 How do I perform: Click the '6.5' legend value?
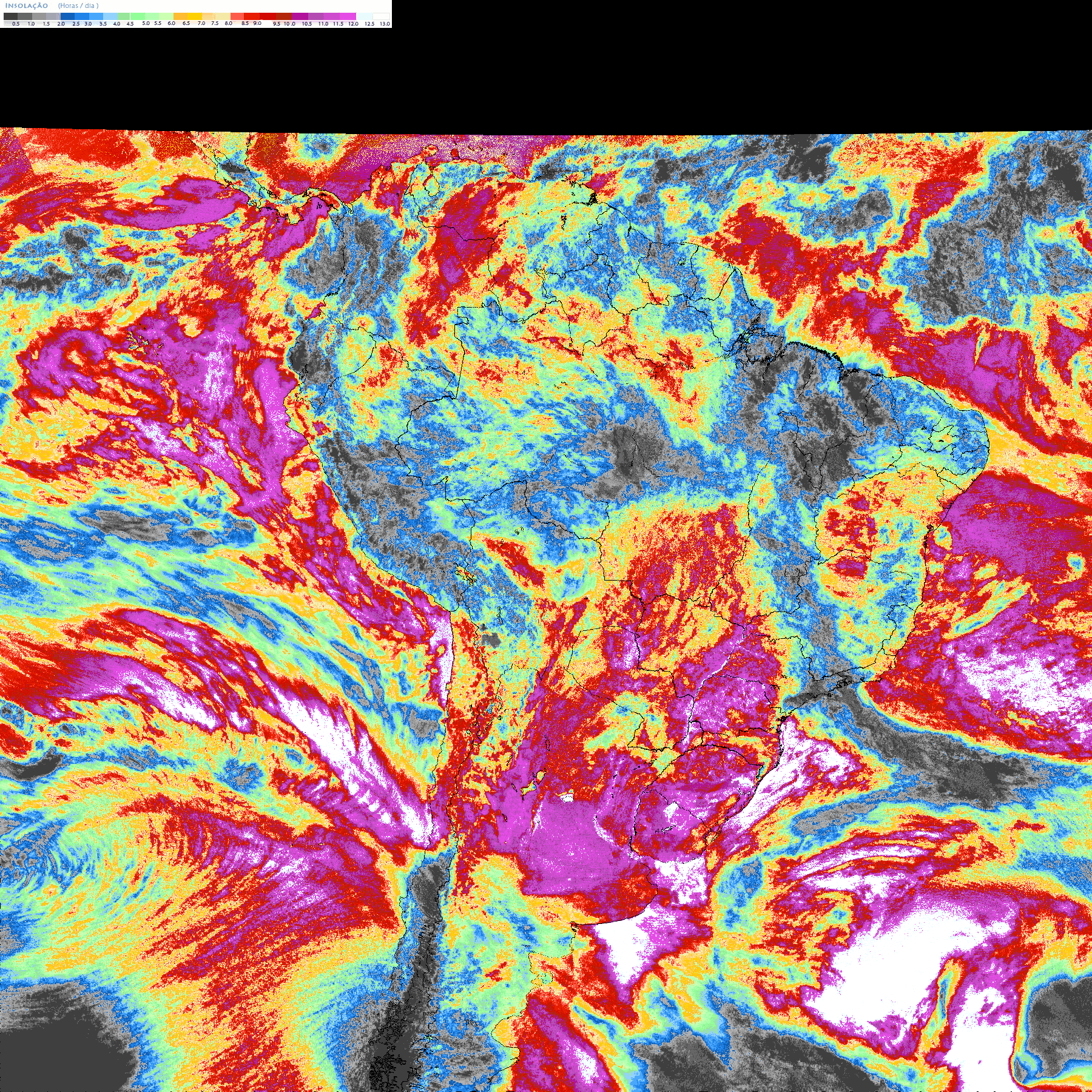(x=186, y=23)
